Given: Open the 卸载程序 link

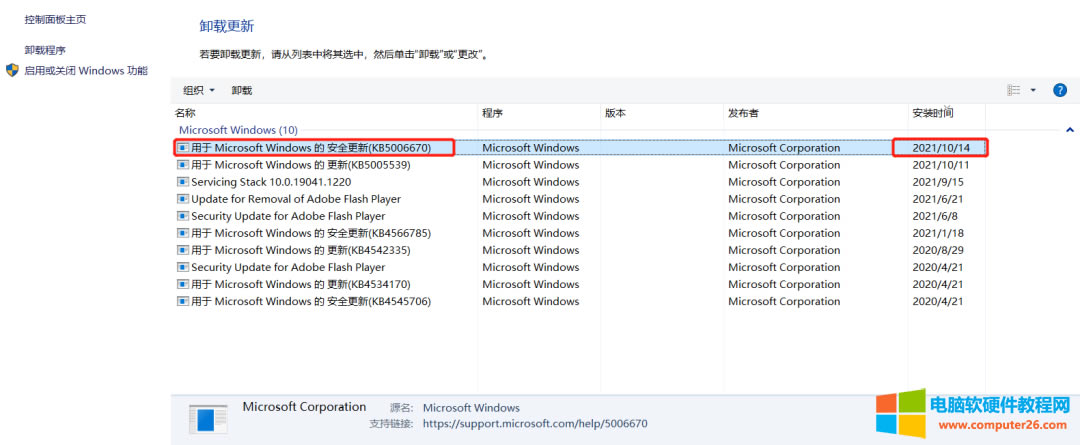Looking at the screenshot, I should (x=45, y=50).
